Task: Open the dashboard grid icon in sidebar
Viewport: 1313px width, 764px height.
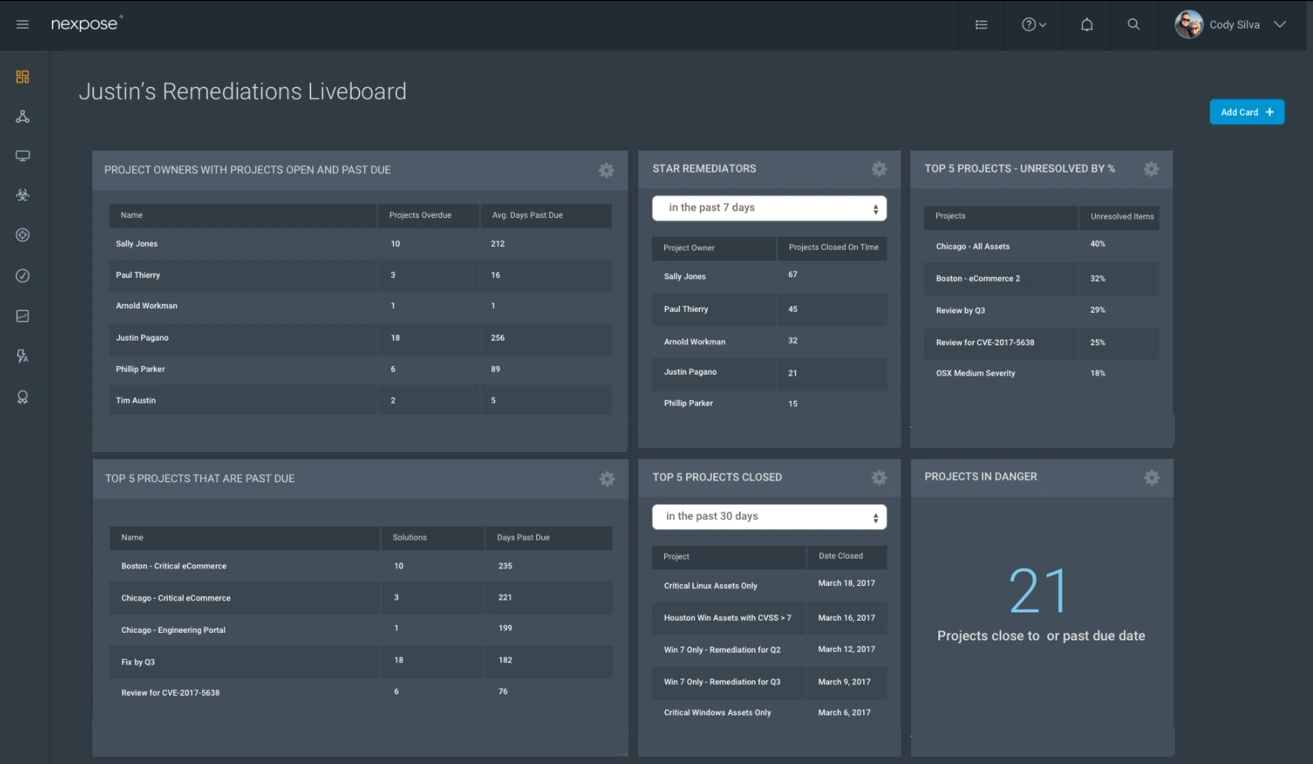Action: (x=21, y=76)
